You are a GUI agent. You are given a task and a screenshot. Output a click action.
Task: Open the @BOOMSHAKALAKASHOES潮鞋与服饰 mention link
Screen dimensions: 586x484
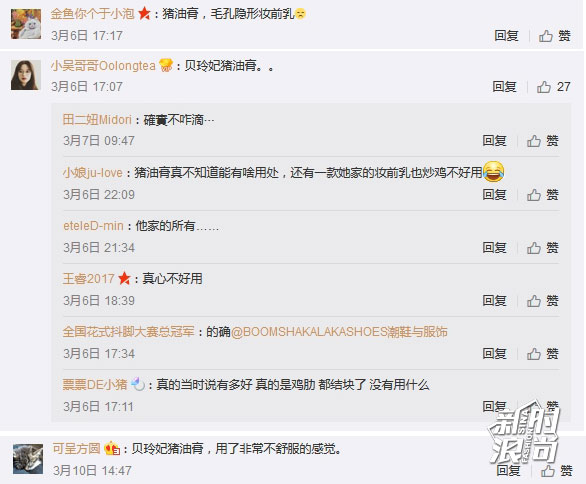point(339,332)
